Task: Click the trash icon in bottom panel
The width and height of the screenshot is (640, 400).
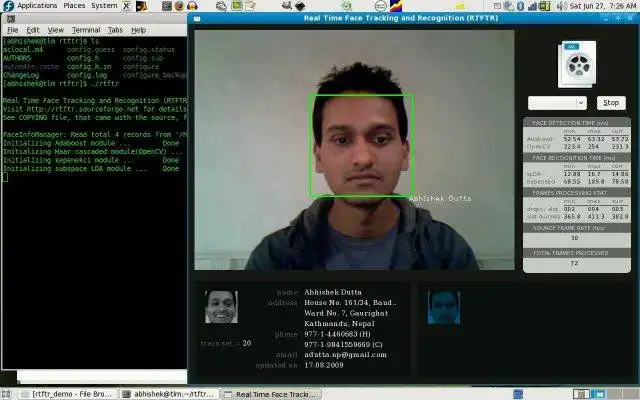Action: [x=518, y=394]
